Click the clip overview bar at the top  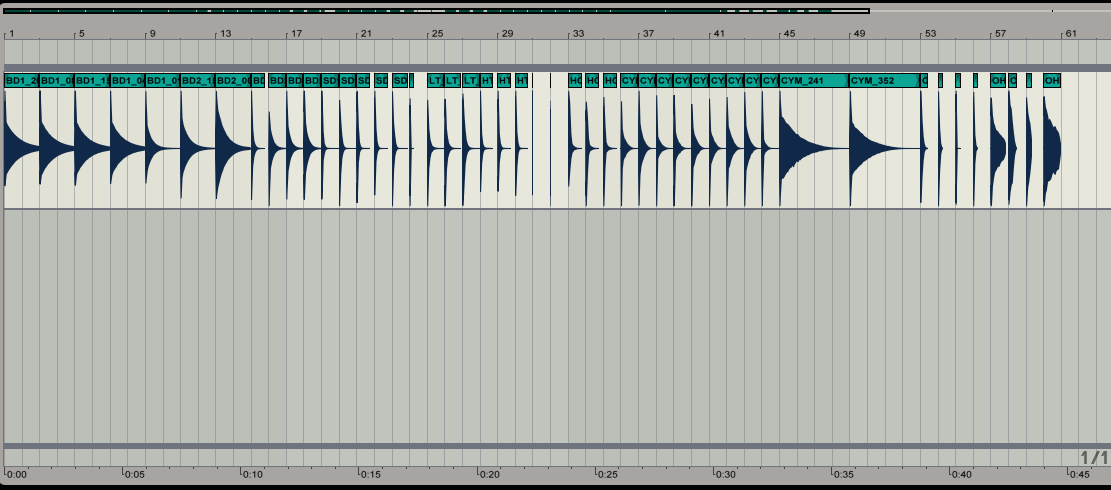pos(436,11)
